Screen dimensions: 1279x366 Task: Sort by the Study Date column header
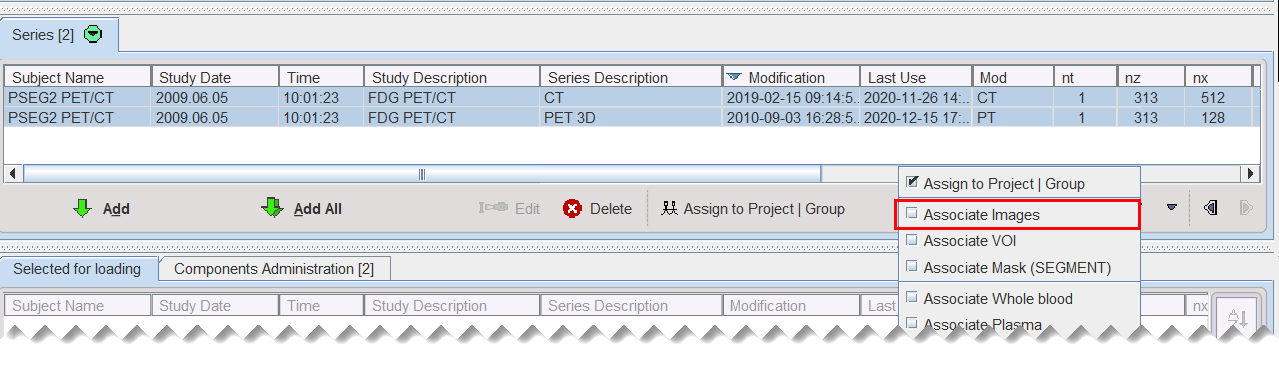[215, 77]
